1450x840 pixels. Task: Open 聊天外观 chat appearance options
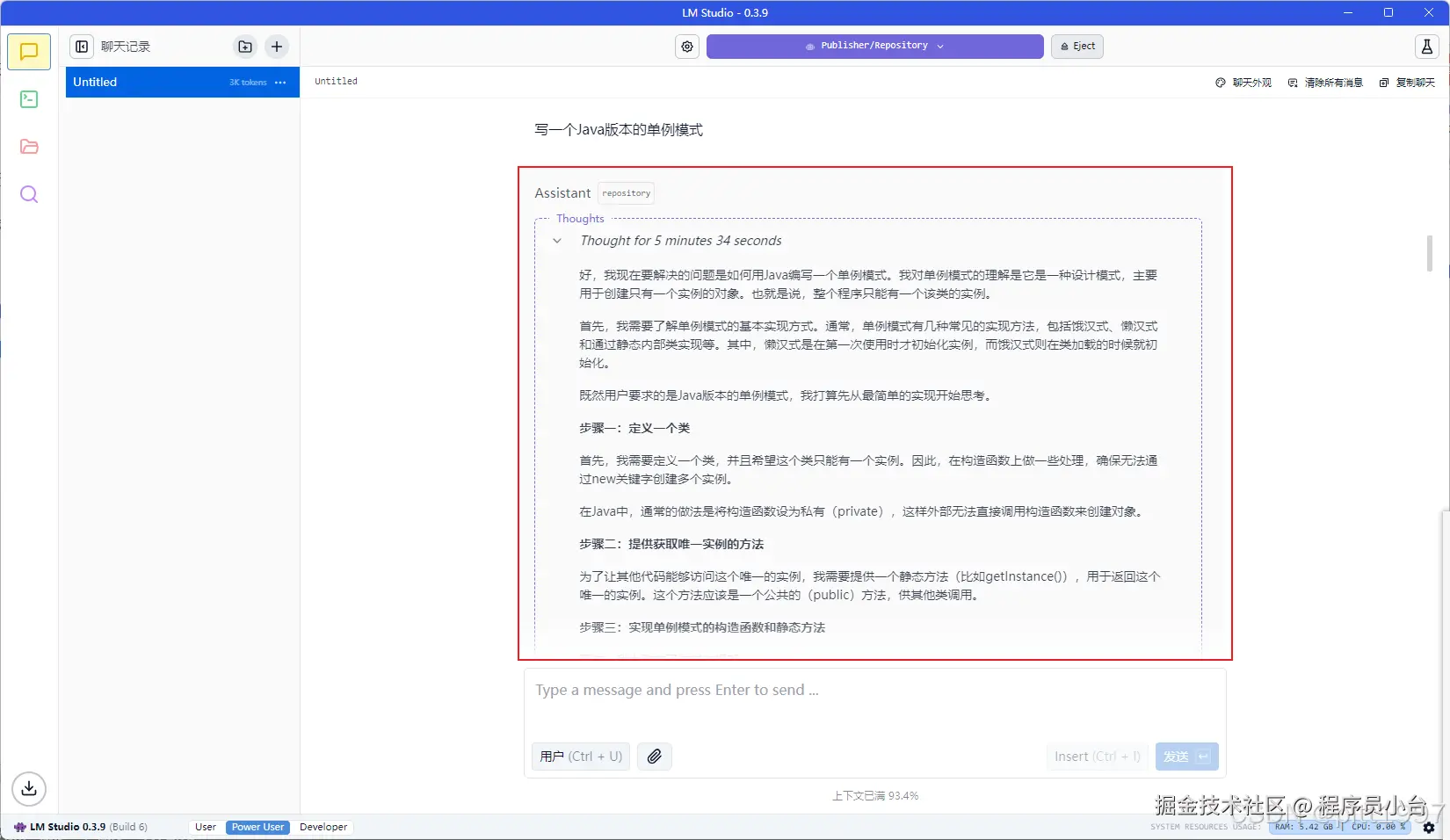1243,82
